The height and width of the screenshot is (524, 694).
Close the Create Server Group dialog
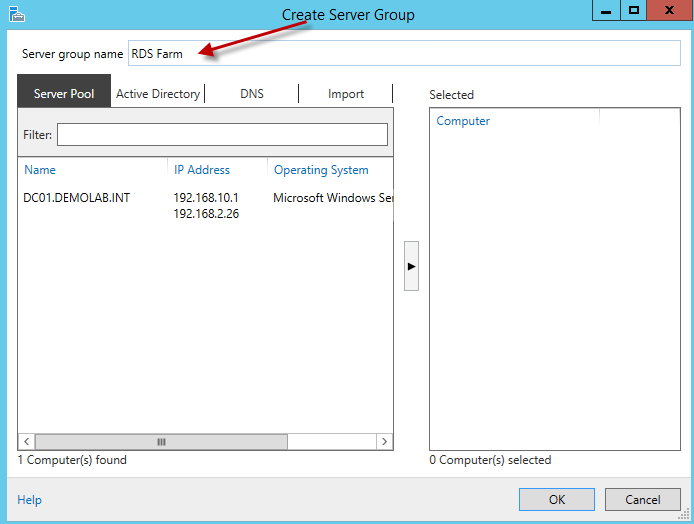pos(670,10)
